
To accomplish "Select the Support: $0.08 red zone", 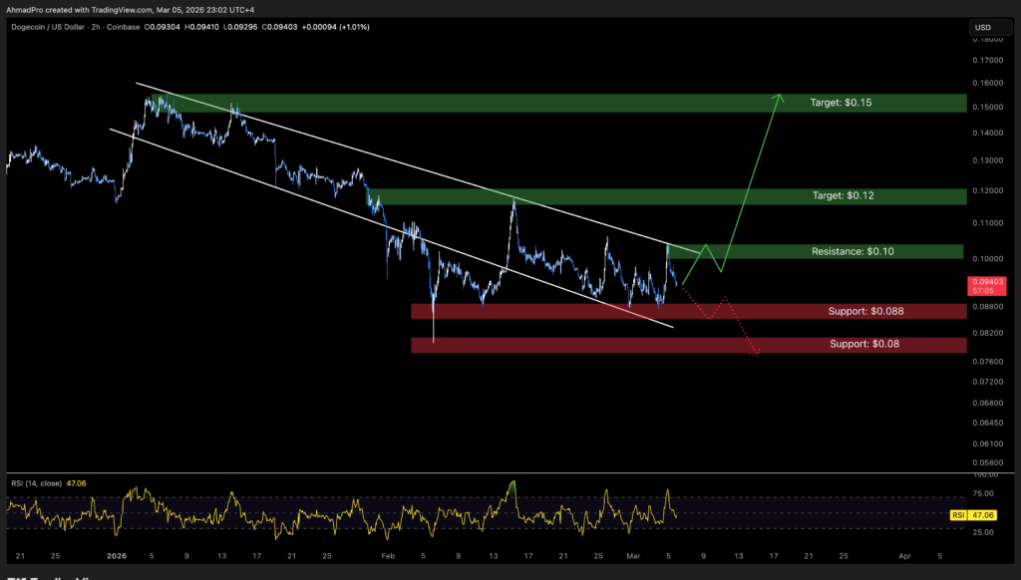I will click(870, 344).
